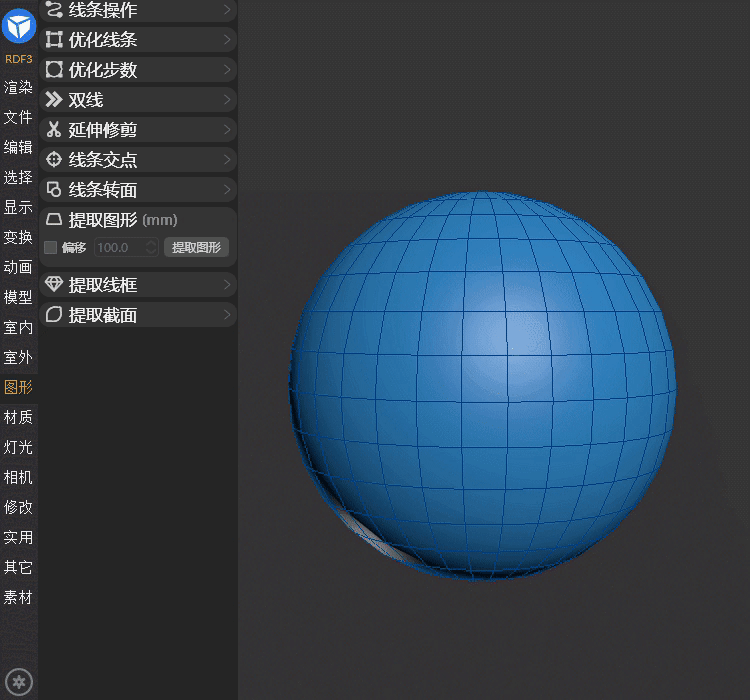Click the 延伸修剪 scissors icon
This screenshot has width=750, height=700.
[x=54, y=130]
